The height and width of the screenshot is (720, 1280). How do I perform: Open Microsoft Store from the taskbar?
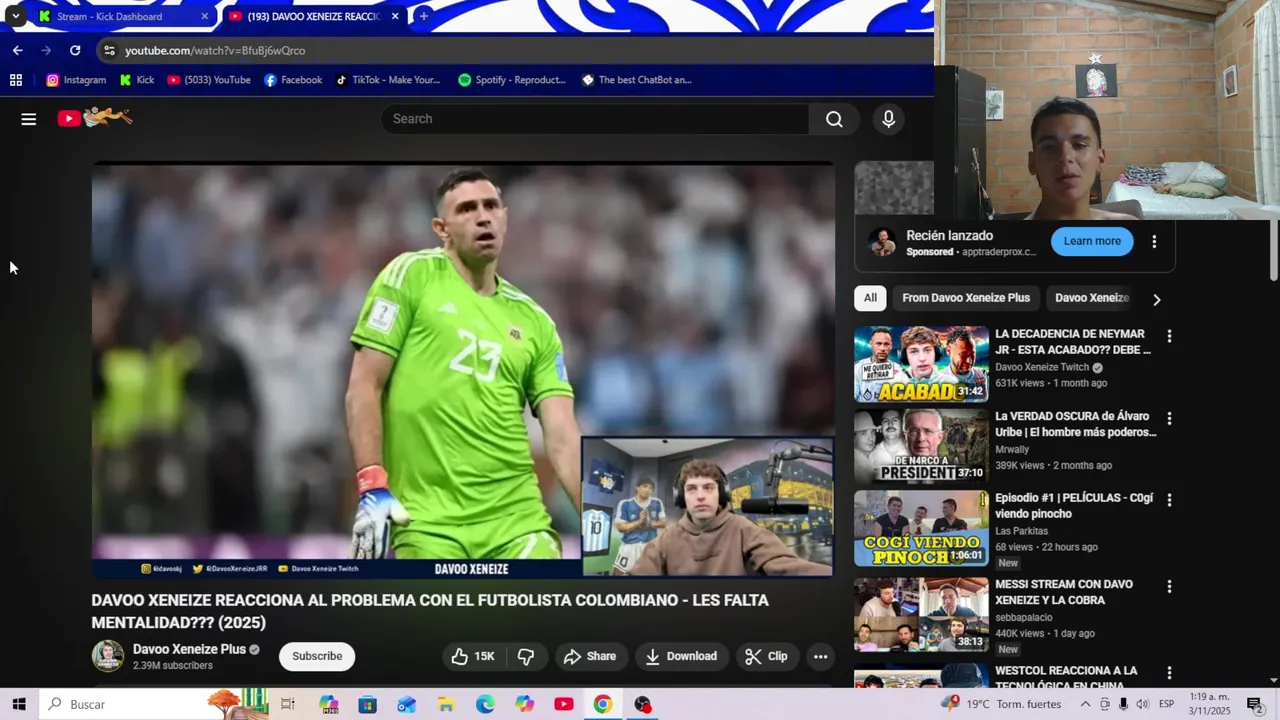[368, 704]
